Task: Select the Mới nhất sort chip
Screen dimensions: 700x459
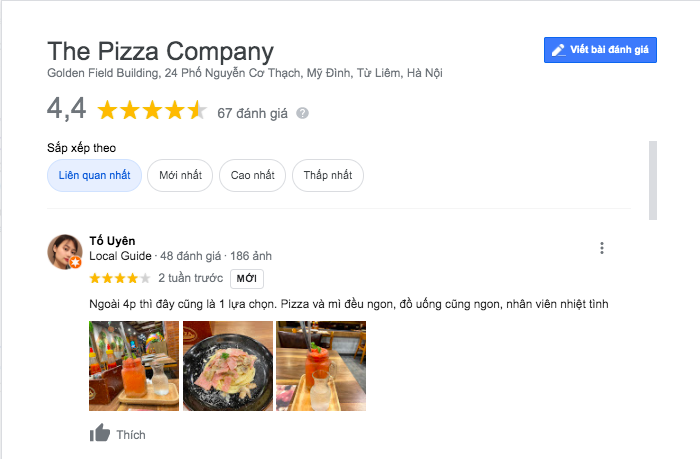Action: pyautogui.click(x=180, y=175)
